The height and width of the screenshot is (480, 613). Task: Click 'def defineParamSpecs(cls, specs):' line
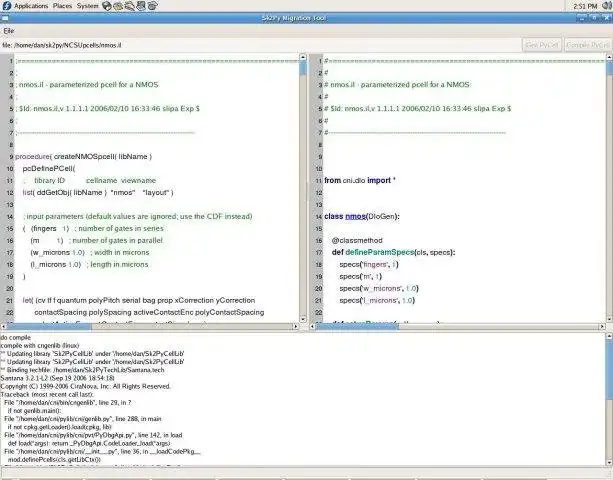(x=393, y=253)
